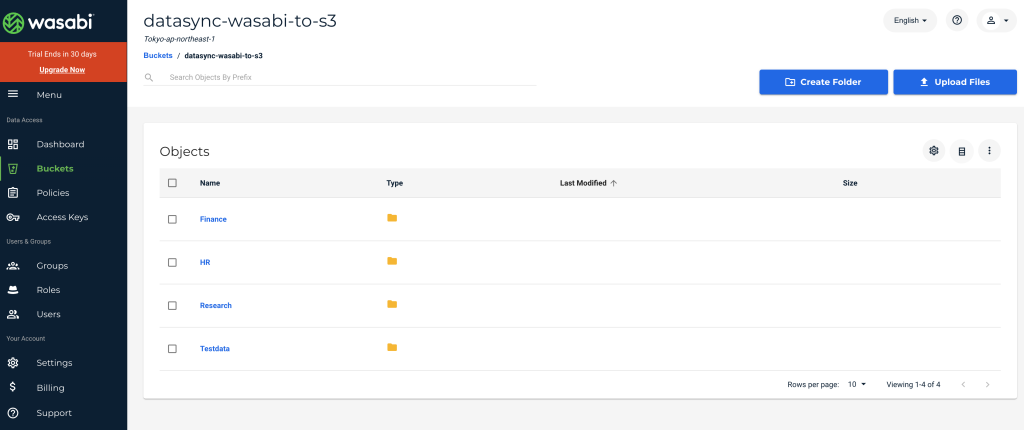
Task: Click the help question mark icon
Action: (957, 20)
